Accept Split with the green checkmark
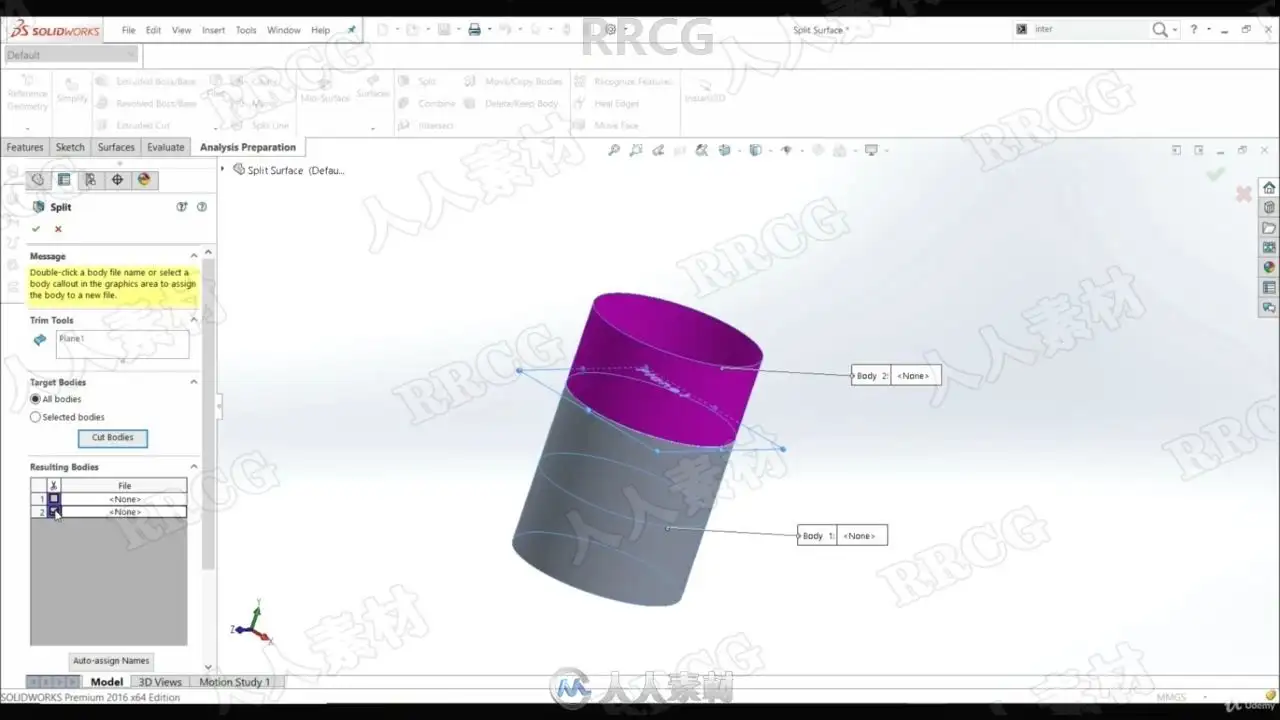 pos(36,229)
